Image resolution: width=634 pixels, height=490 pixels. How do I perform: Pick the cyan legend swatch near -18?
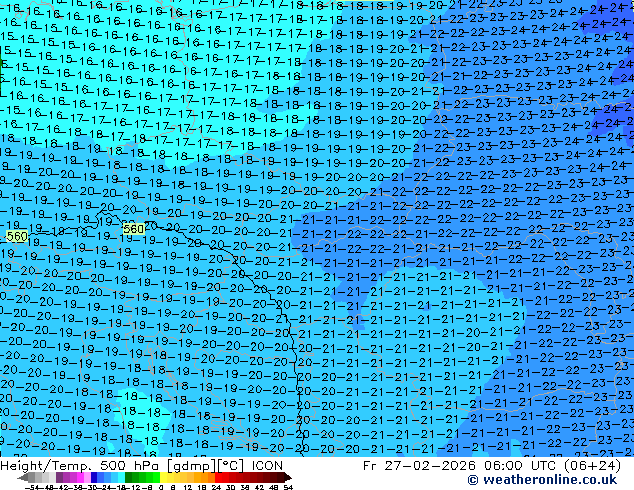point(121,477)
